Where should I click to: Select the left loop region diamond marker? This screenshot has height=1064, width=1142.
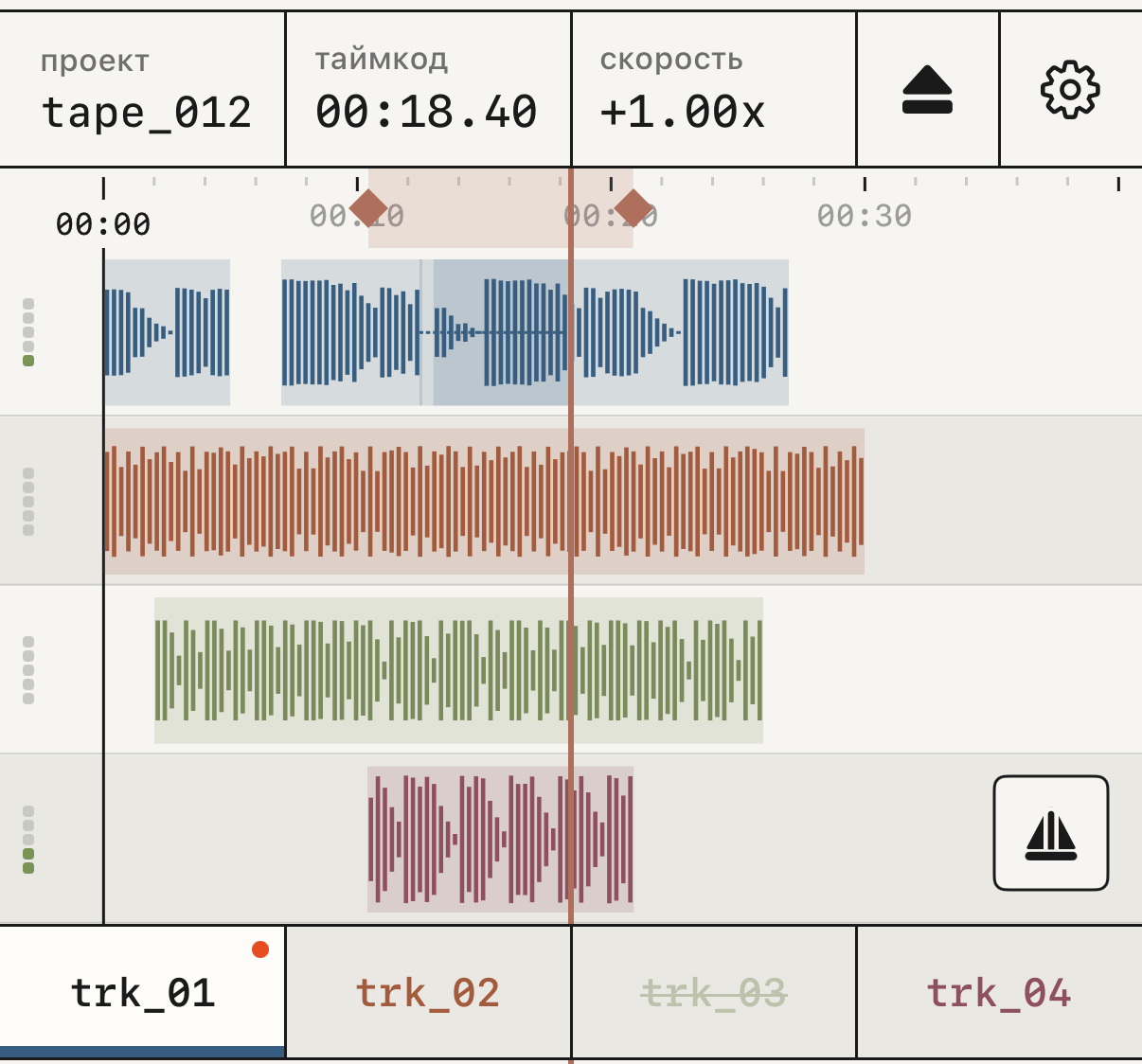368,207
